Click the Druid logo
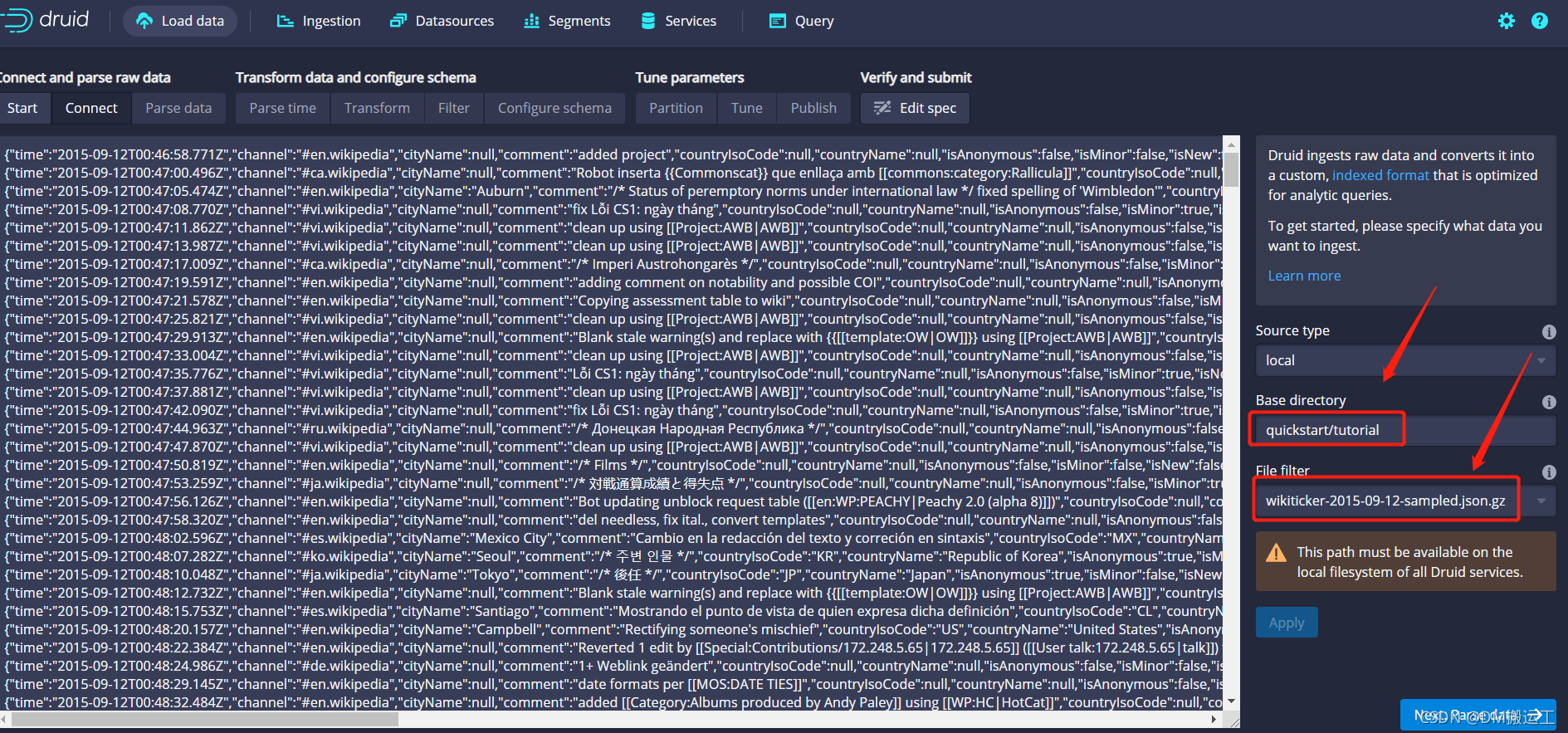This screenshot has height=733, width=1568. click(x=46, y=20)
